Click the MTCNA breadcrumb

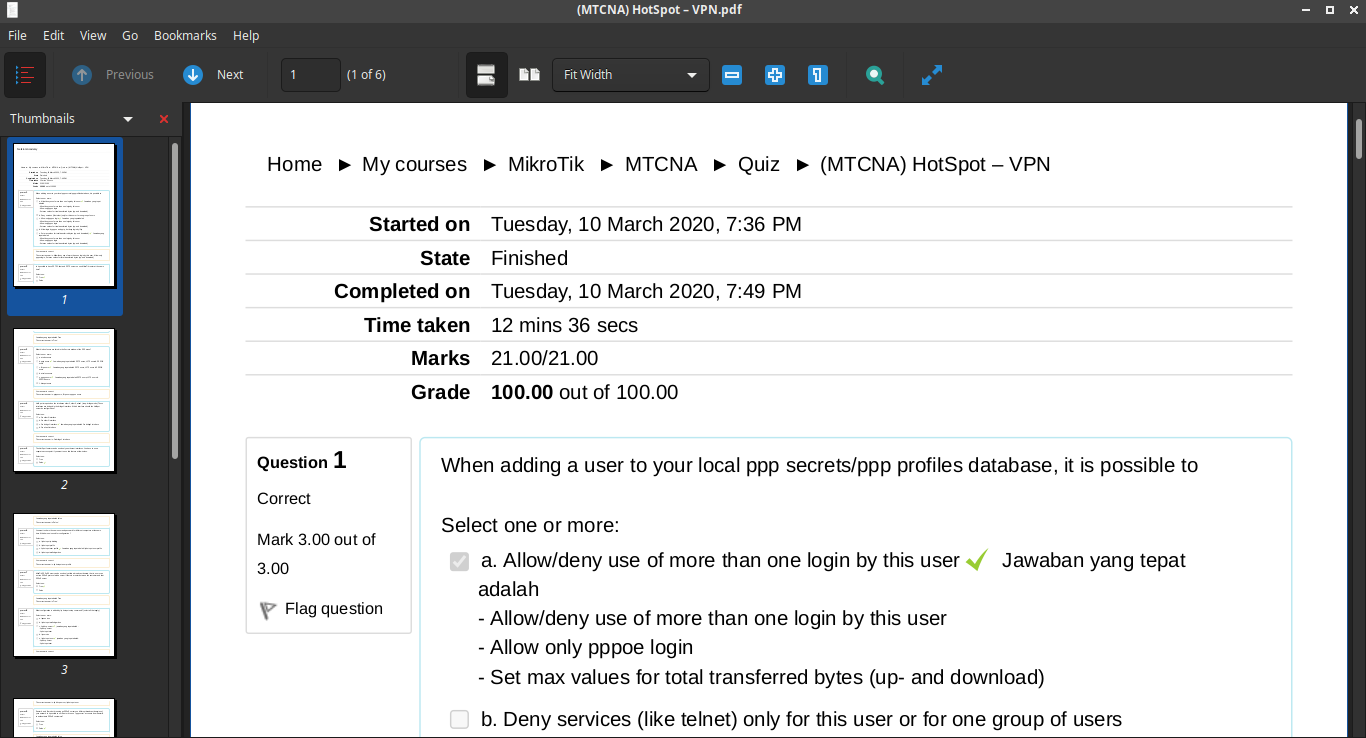pyautogui.click(x=661, y=164)
